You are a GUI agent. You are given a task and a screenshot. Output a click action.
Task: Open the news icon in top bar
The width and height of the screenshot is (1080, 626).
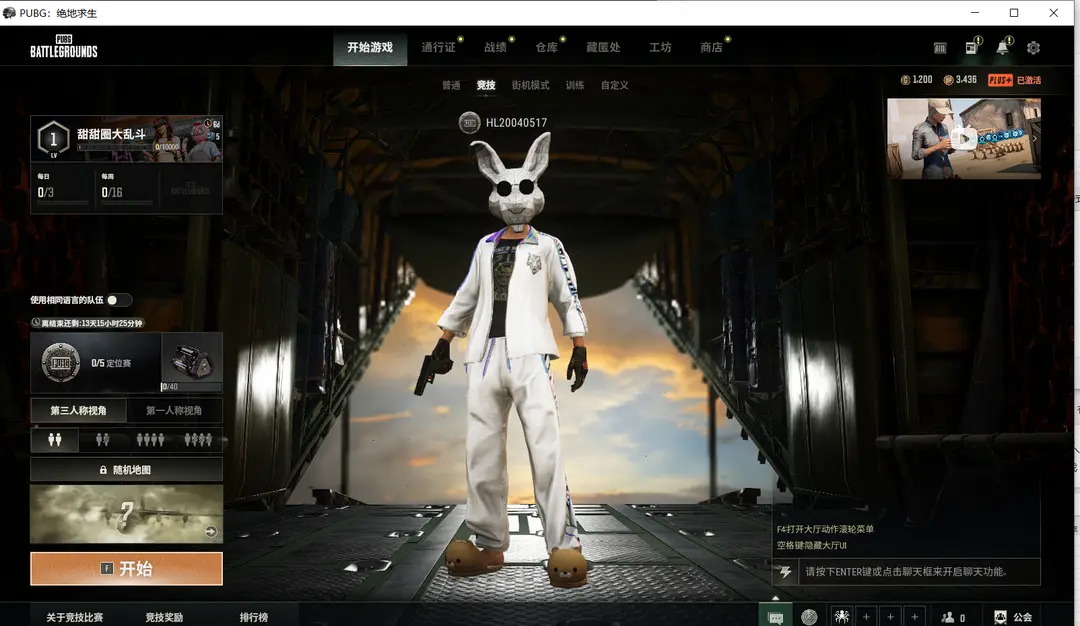pyautogui.click(x=971, y=48)
